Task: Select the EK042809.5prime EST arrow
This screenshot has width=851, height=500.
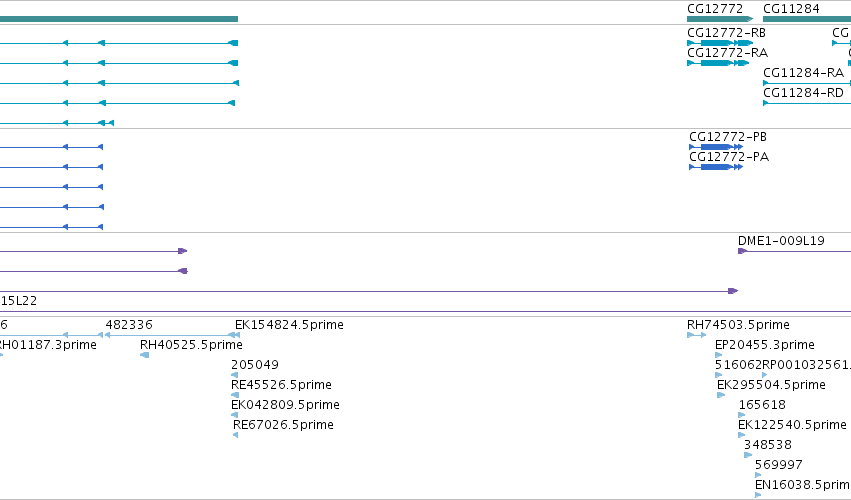Action: point(234,415)
